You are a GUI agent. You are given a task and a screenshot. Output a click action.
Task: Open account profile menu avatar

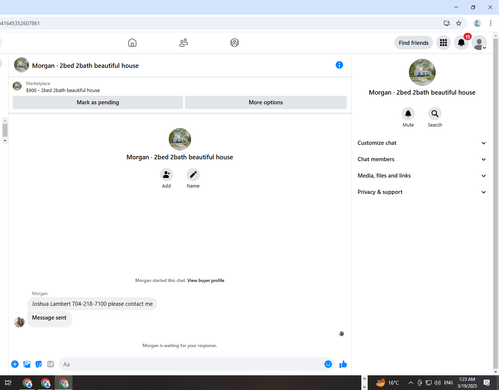(x=479, y=43)
